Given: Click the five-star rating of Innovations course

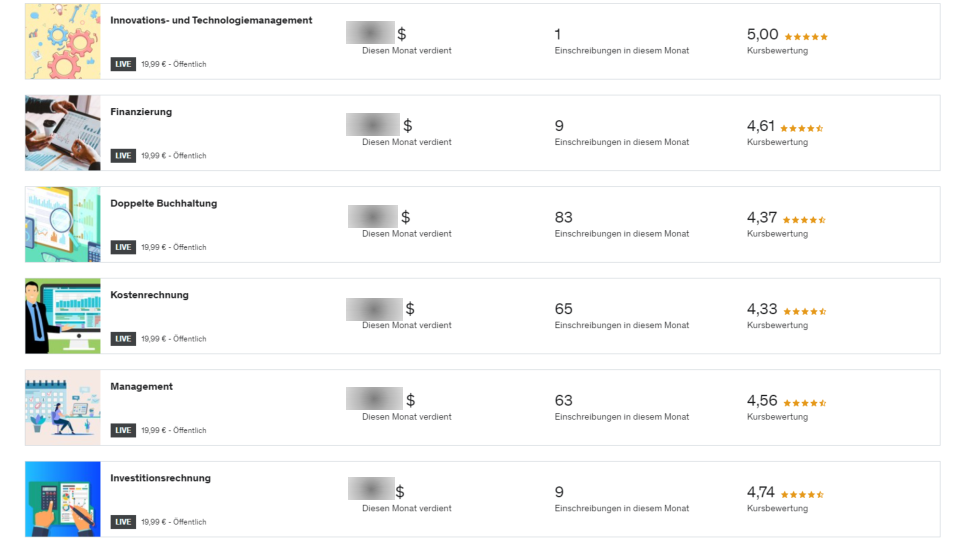Looking at the screenshot, I should pyautogui.click(x=806, y=37).
